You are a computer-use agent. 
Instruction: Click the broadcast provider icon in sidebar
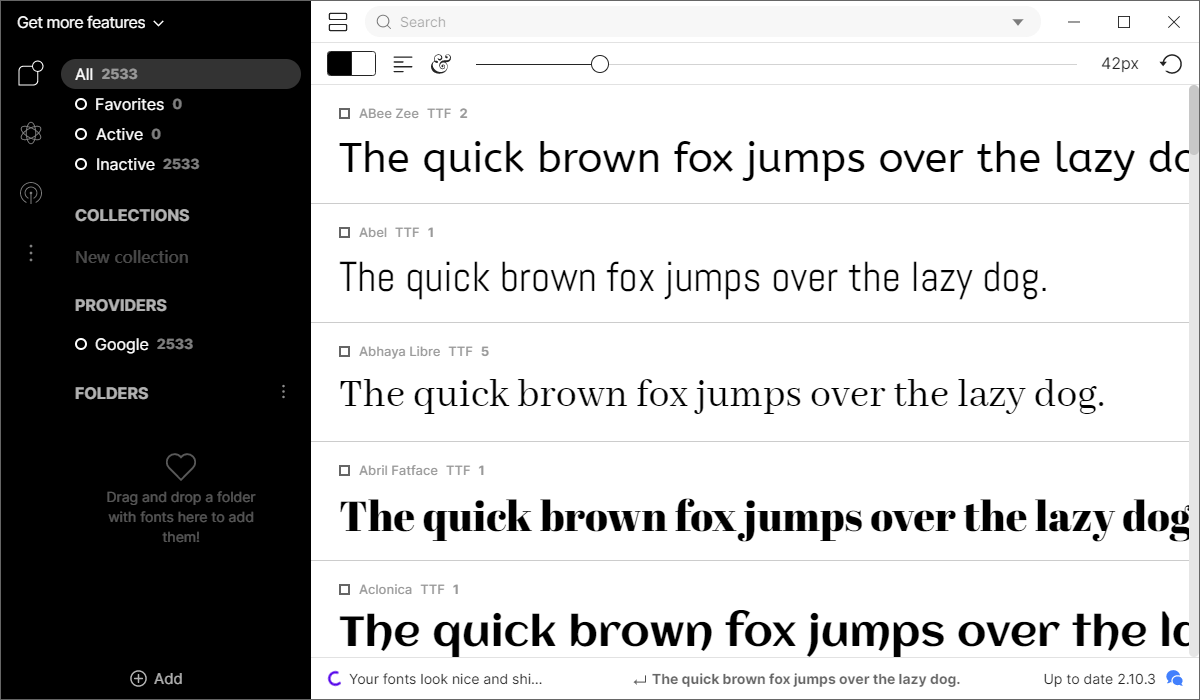tap(30, 193)
